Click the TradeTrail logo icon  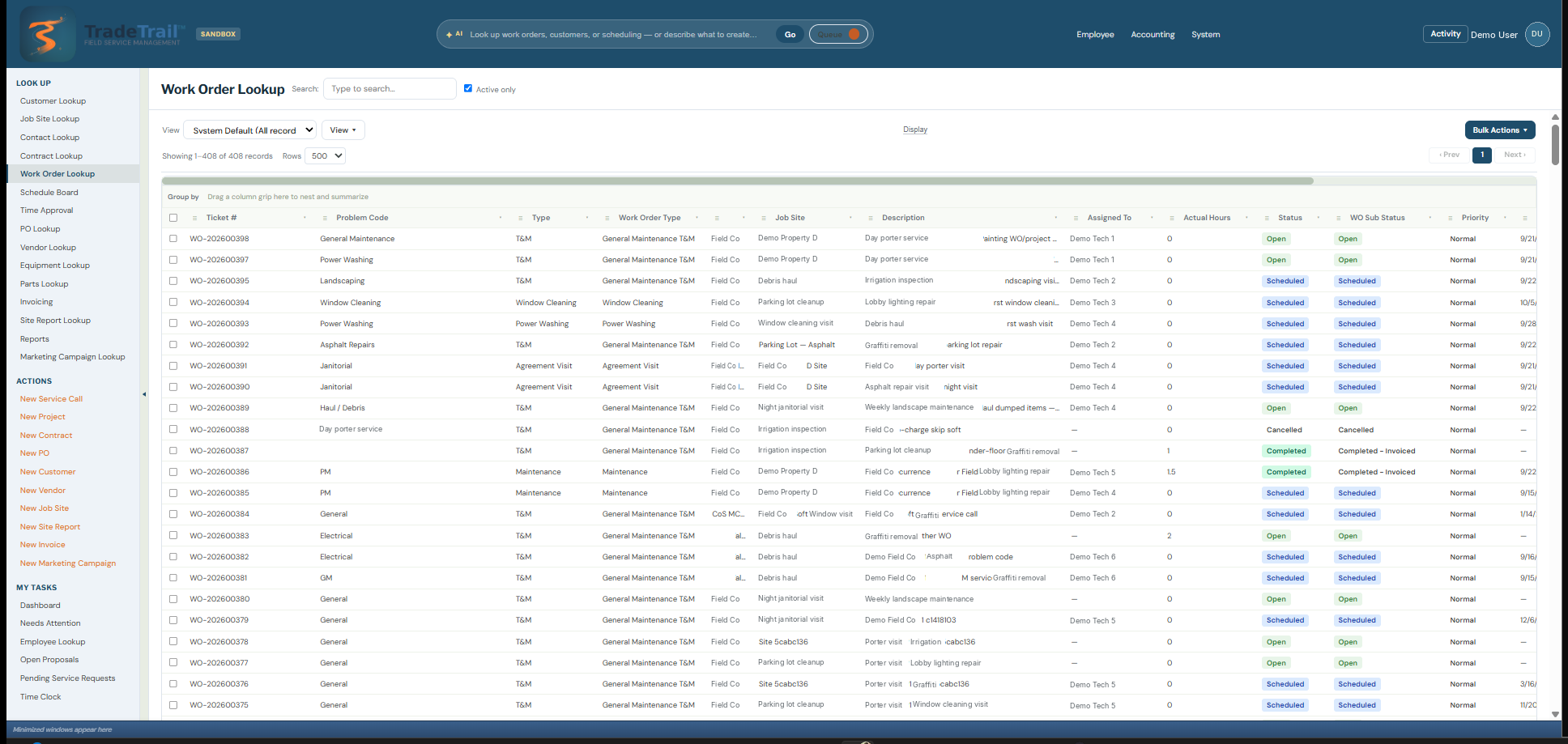[x=47, y=34]
